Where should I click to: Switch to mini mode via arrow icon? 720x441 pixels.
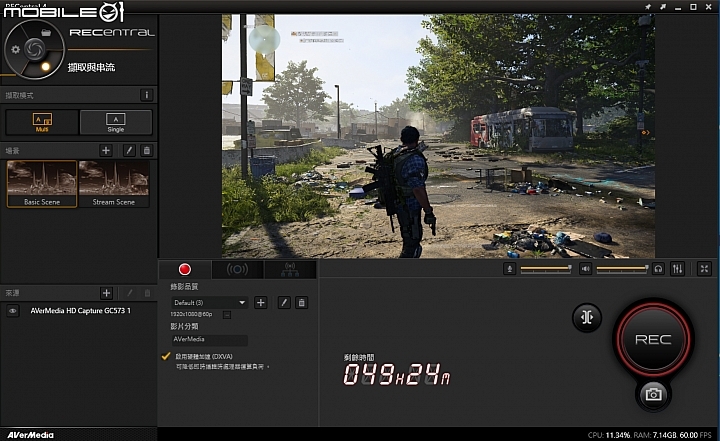point(663,7)
